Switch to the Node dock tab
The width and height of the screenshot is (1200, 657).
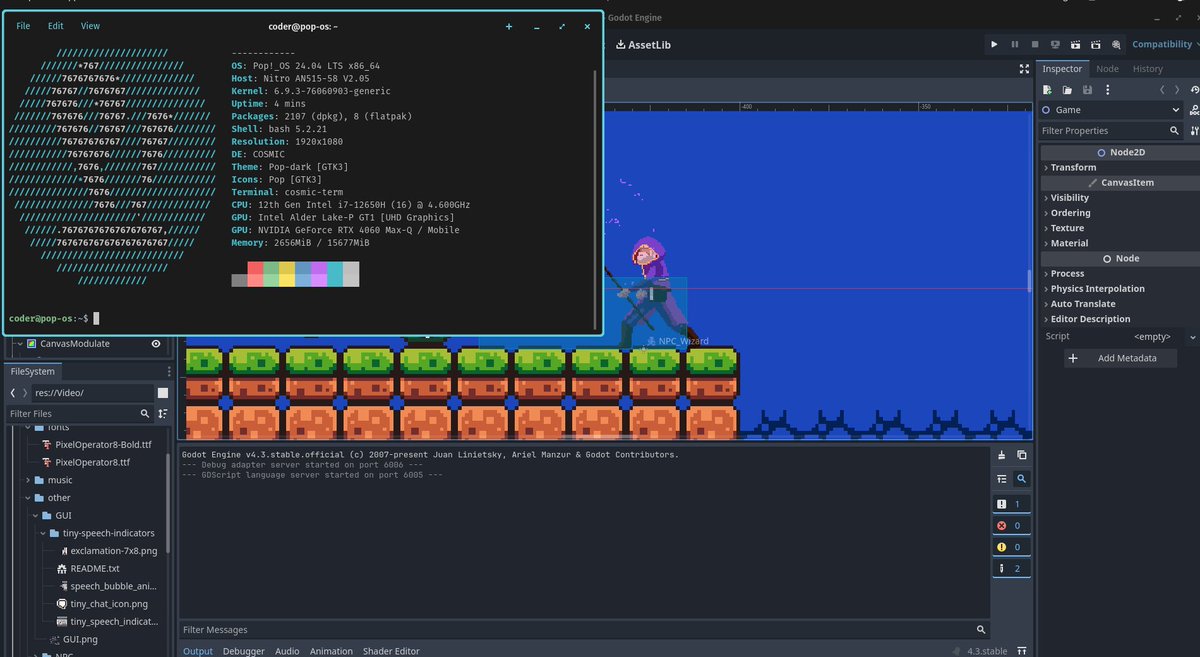coord(1107,69)
